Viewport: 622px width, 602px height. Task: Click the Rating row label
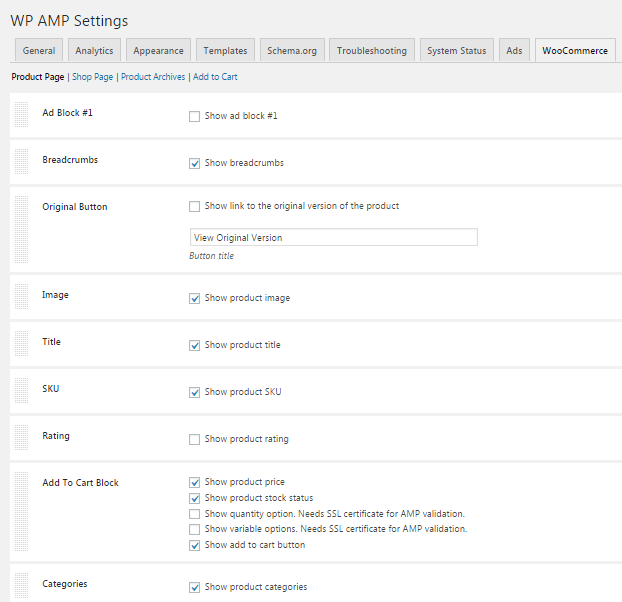pos(56,436)
